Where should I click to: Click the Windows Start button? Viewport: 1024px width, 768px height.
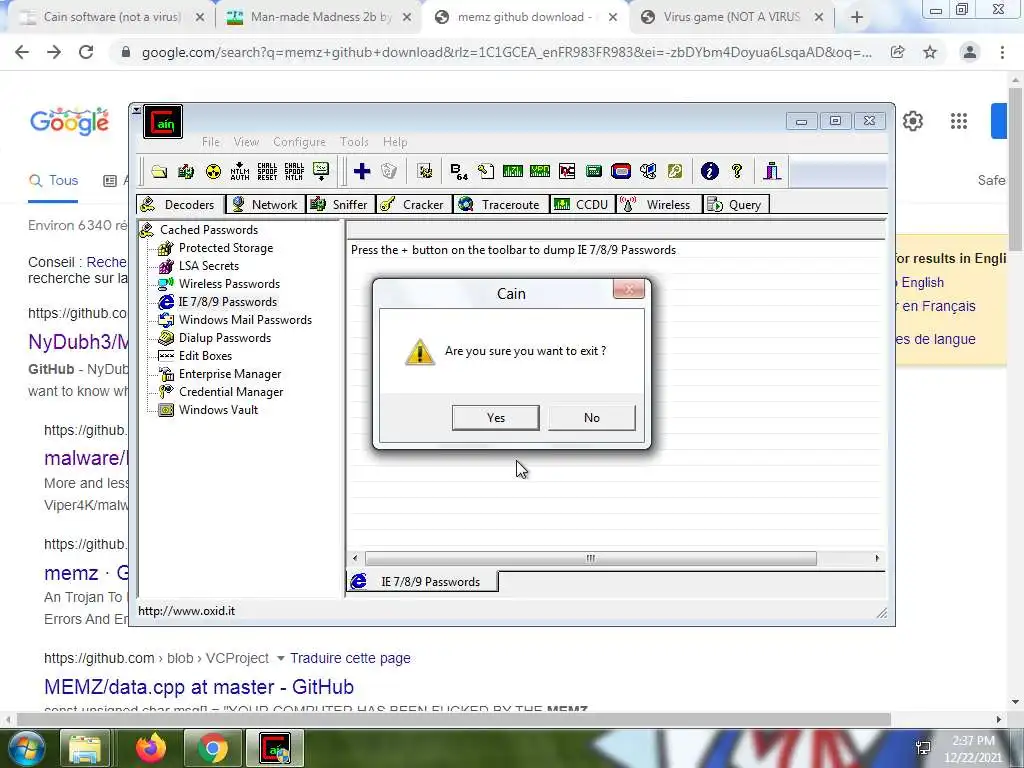pyautogui.click(x=26, y=748)
